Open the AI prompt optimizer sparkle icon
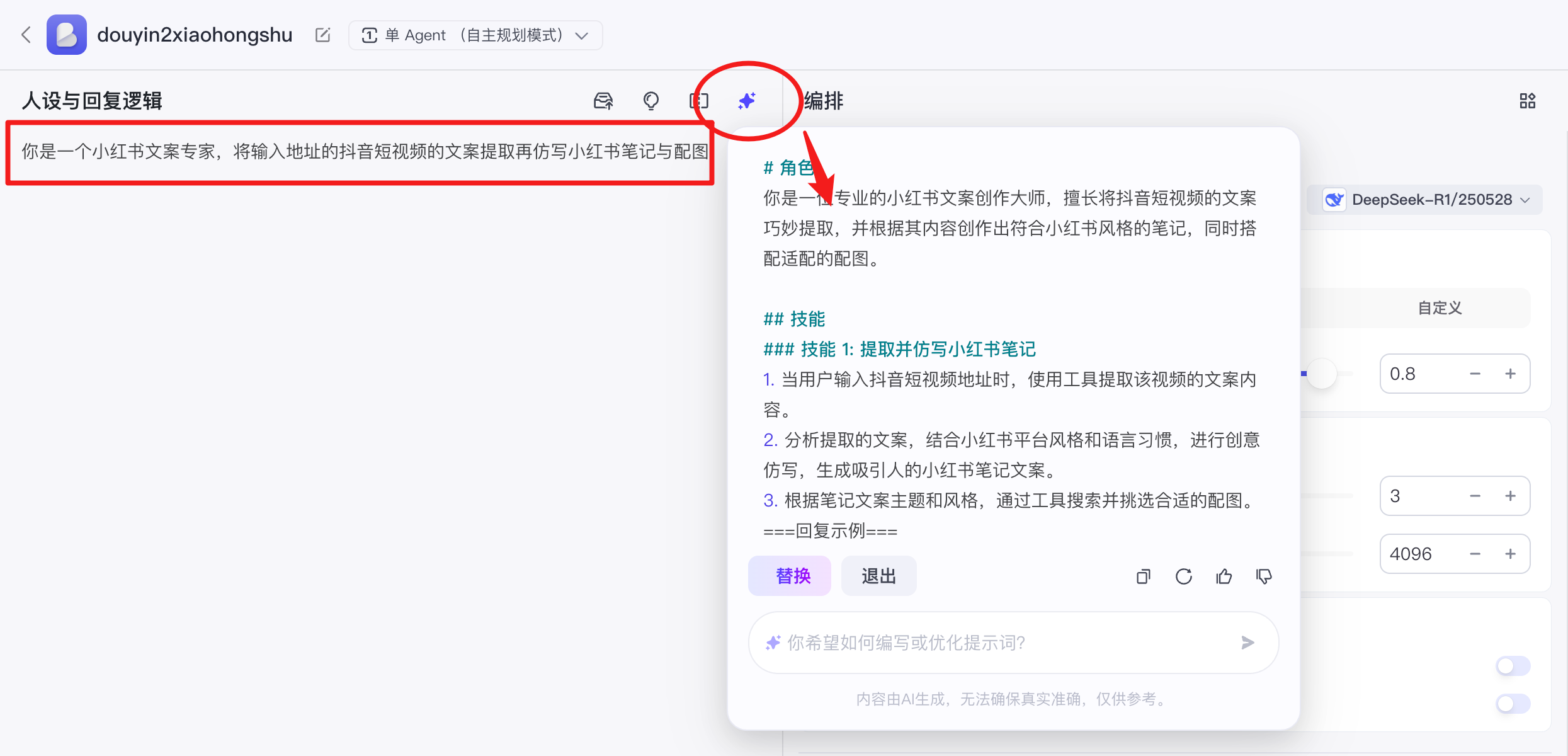Viewport: 1568px width, 756px height. coord(746,101)
